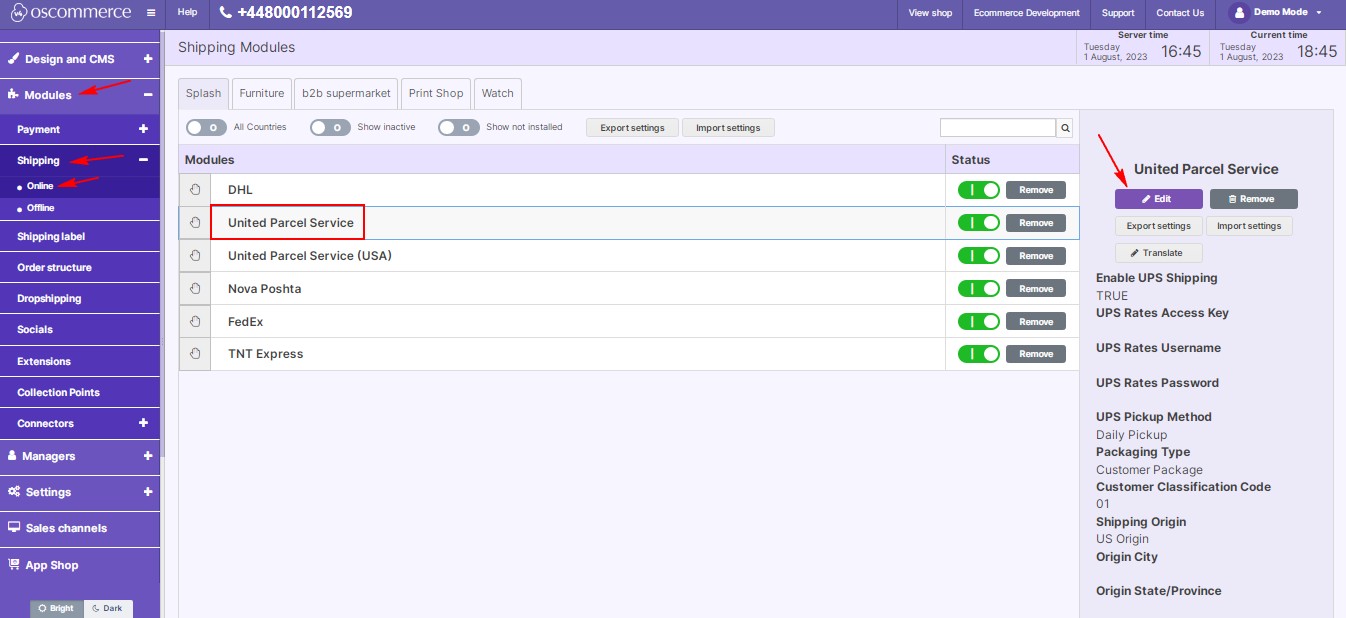Click the Demo Mode user avatar icon
Image resolution: width=1346 pixels, height=618 pixels.
pos(1239,13)
